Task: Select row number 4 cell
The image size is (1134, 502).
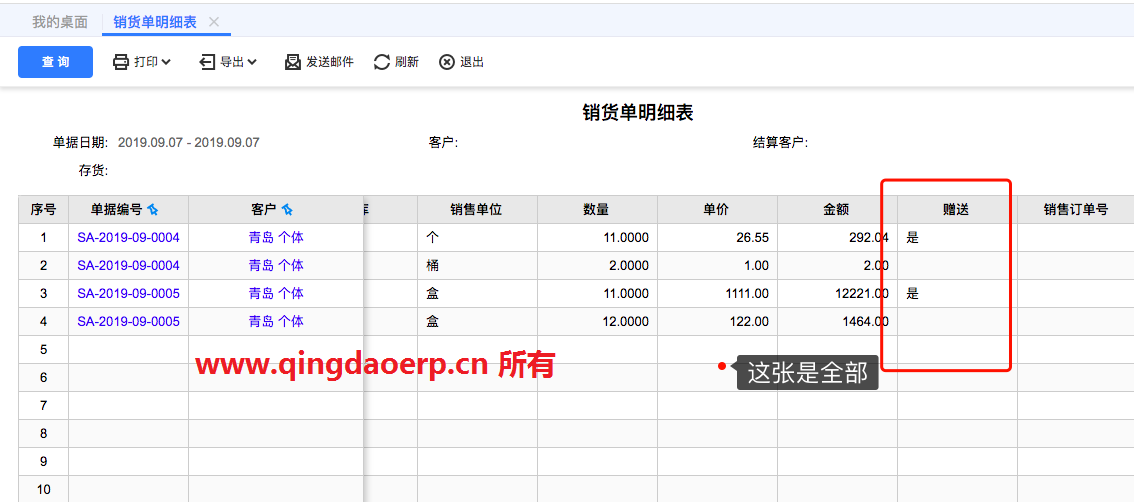Action: tap(43, 322)
